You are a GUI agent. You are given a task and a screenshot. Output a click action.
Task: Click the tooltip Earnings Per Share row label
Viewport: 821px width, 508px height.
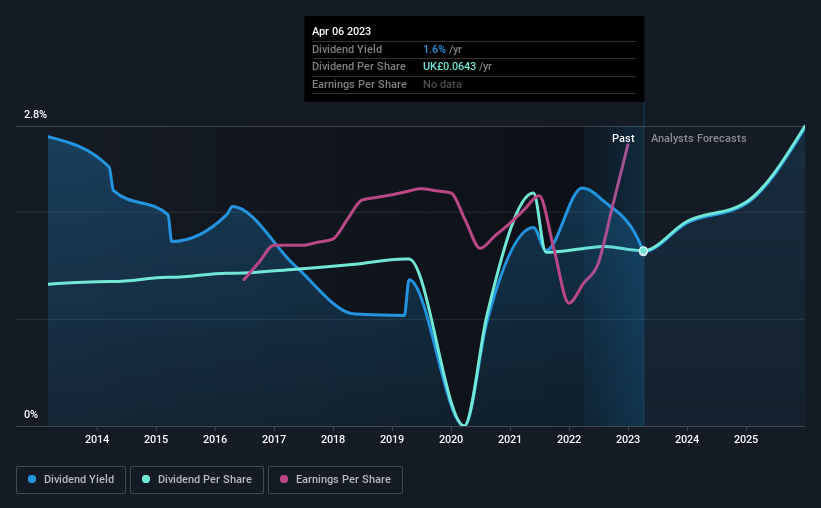(359, 84)
